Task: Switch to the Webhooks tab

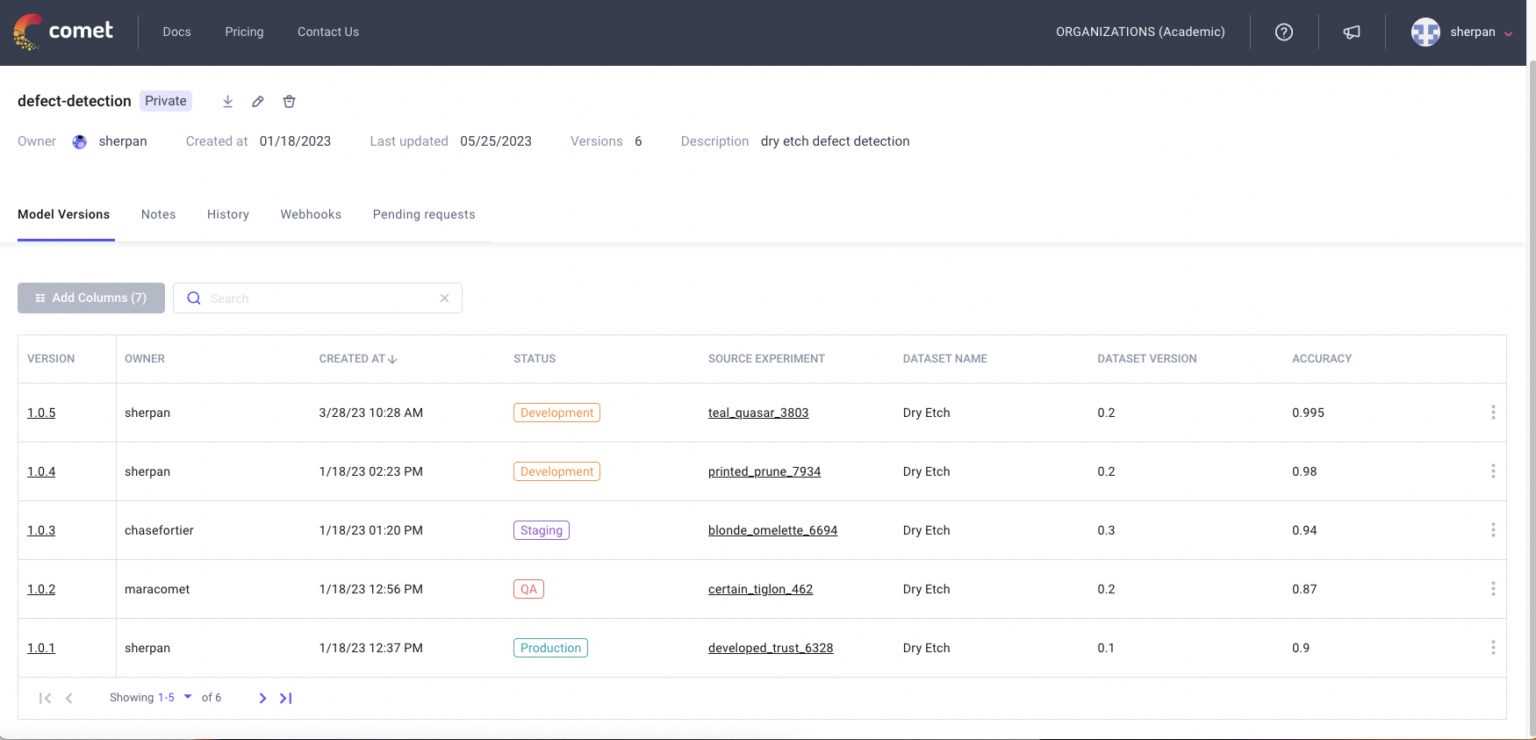Action: click(310, 214)
